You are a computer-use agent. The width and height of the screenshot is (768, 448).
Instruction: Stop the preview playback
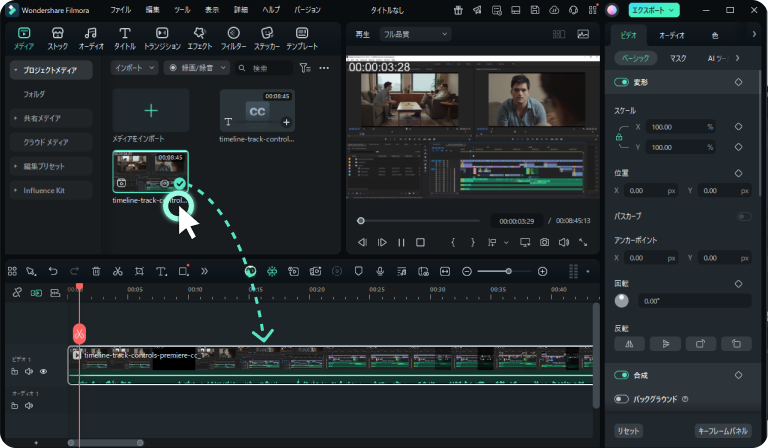(x=420, y=242)
